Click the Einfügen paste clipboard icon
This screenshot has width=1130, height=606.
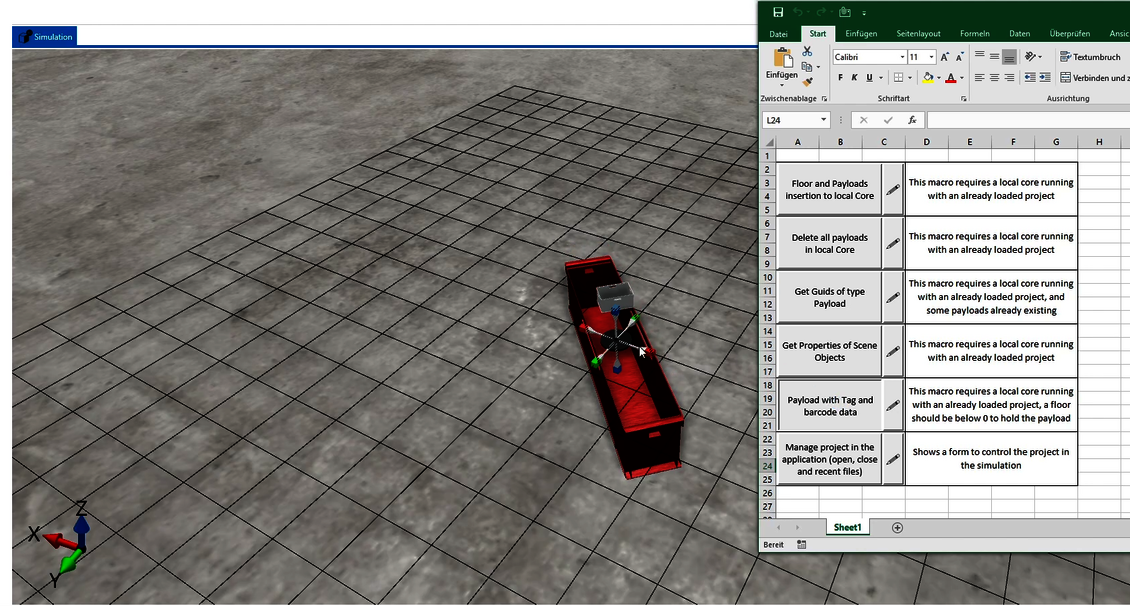click(x=783, y=58)
